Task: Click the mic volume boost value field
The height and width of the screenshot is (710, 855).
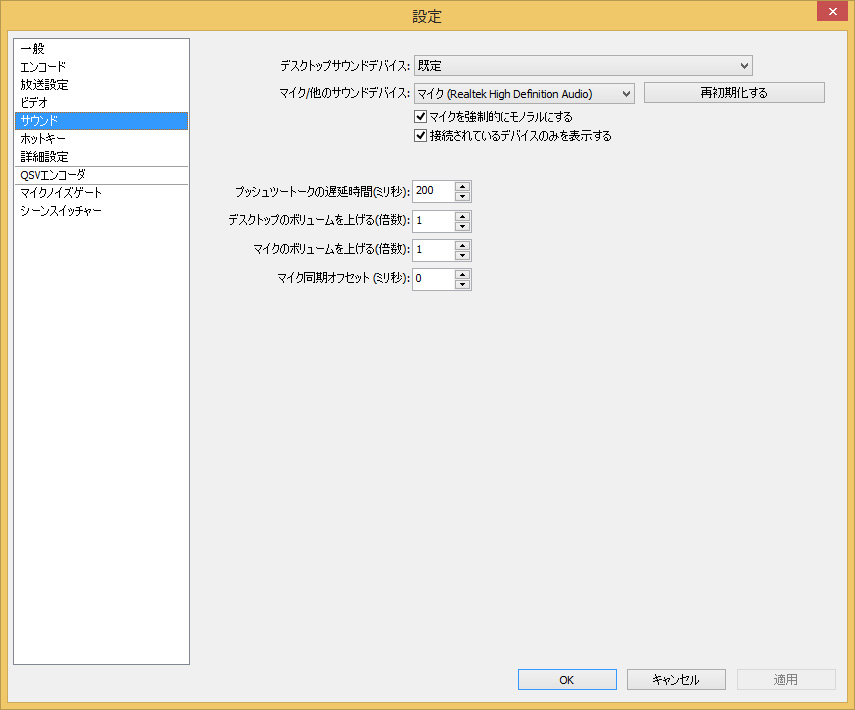Action: pyautogui.click(x=433, y=250)
